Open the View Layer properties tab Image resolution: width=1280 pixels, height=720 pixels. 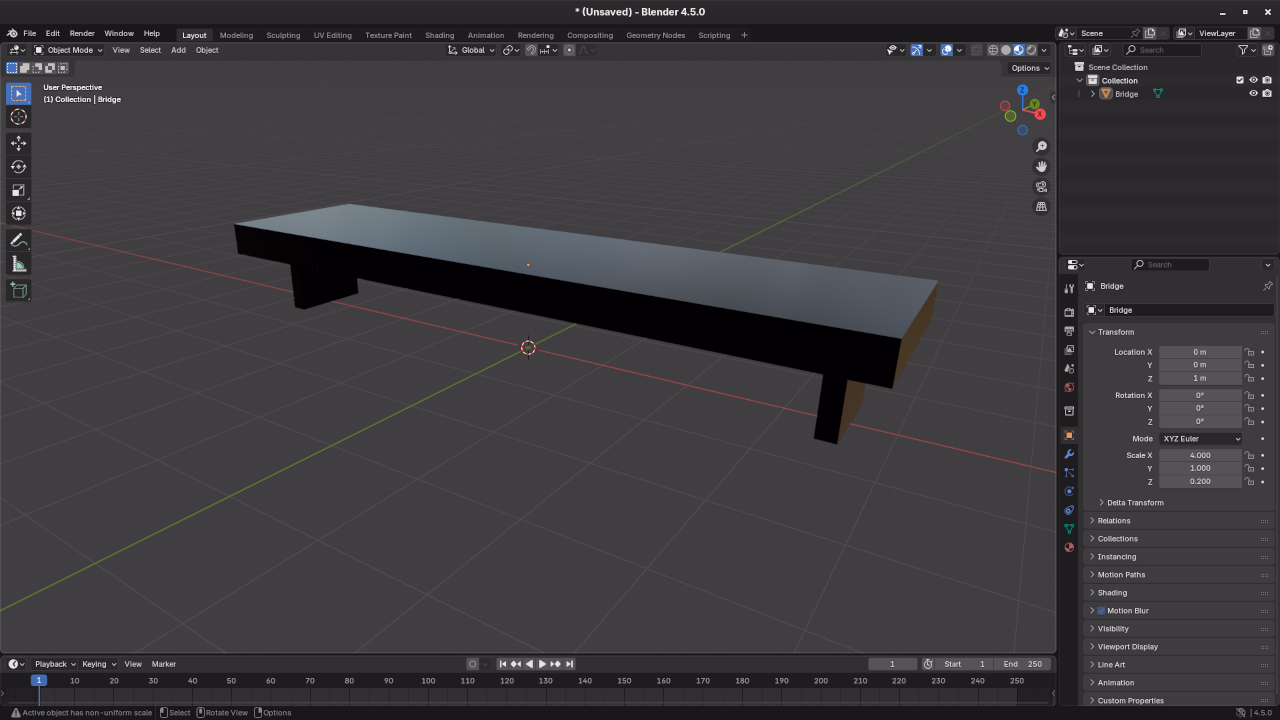pos(1069,350)
